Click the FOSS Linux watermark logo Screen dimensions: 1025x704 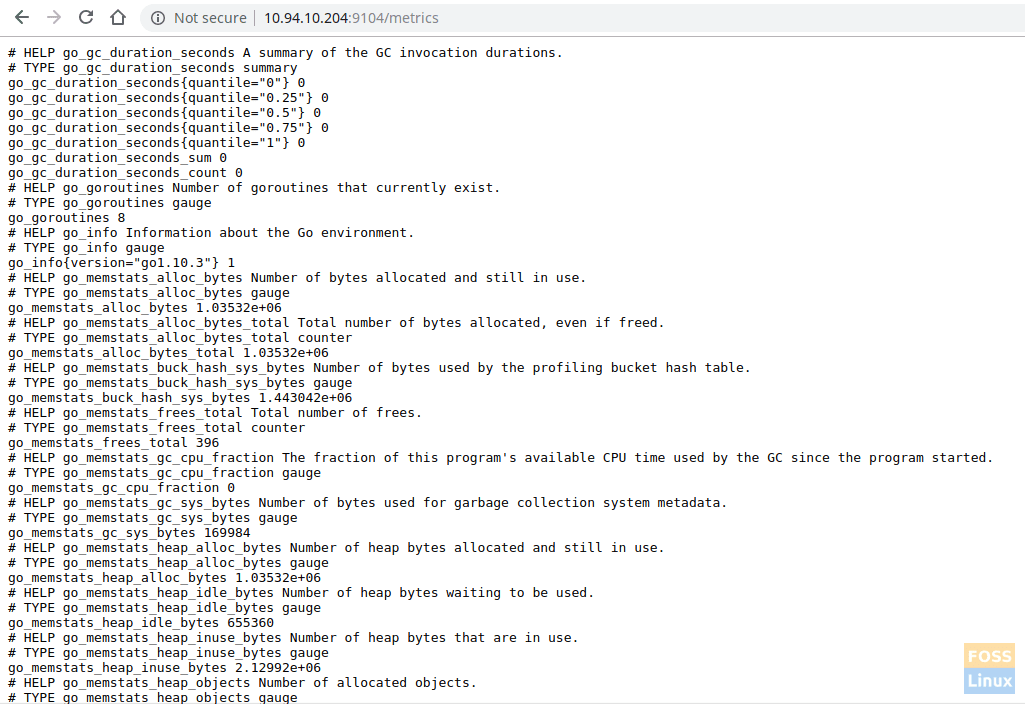989,668
